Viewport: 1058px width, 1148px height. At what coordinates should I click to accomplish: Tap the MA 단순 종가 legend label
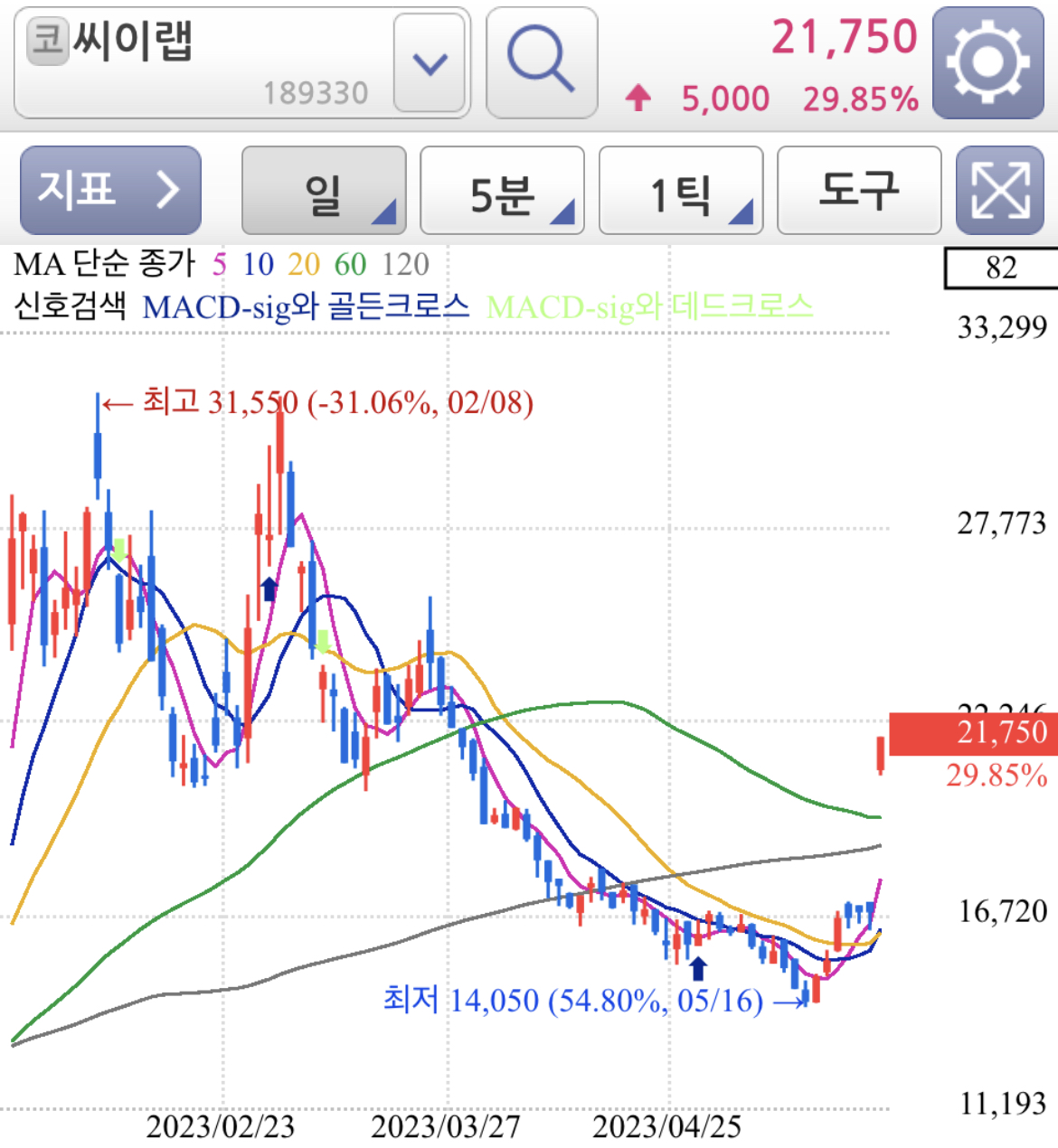[104, 264]
